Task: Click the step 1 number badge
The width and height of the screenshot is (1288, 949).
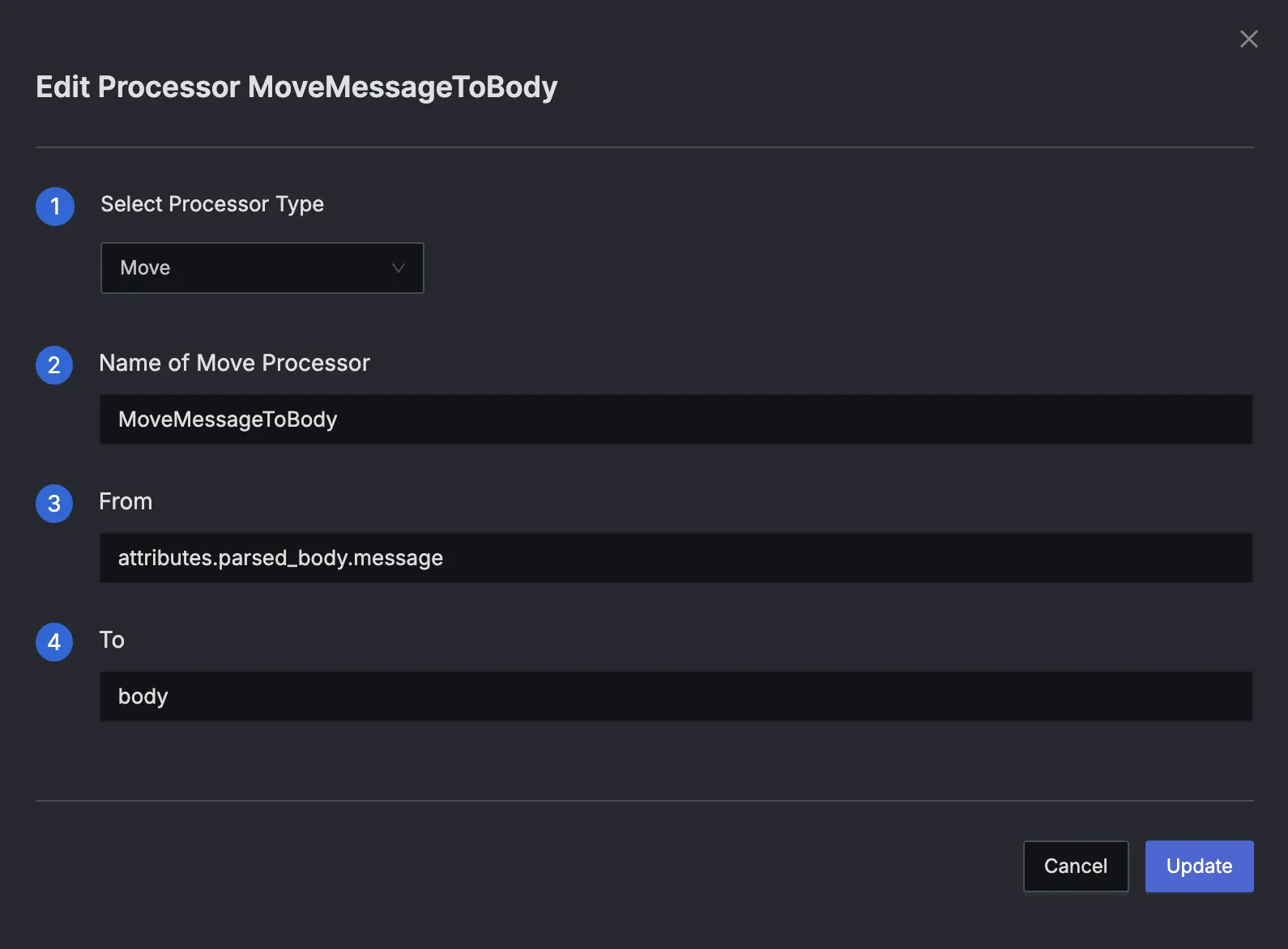Action: tap(55, 206)
